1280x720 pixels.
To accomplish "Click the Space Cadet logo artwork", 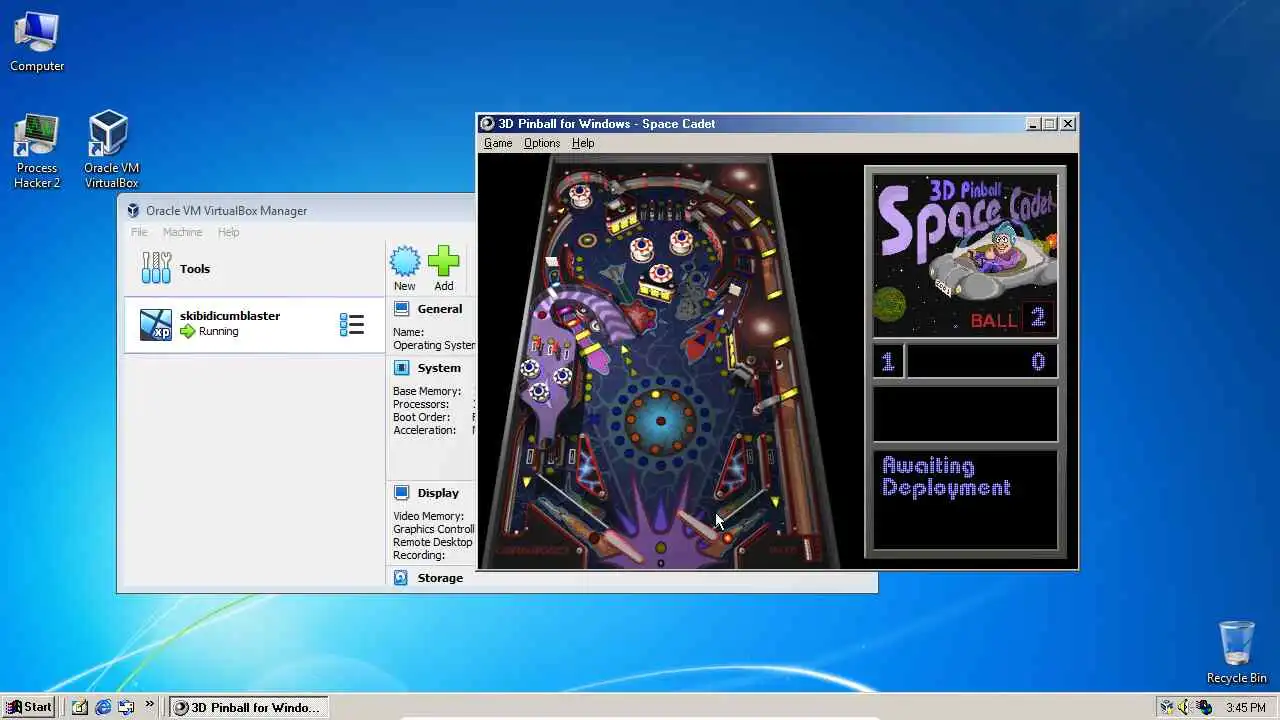I will tap(965, 256).
